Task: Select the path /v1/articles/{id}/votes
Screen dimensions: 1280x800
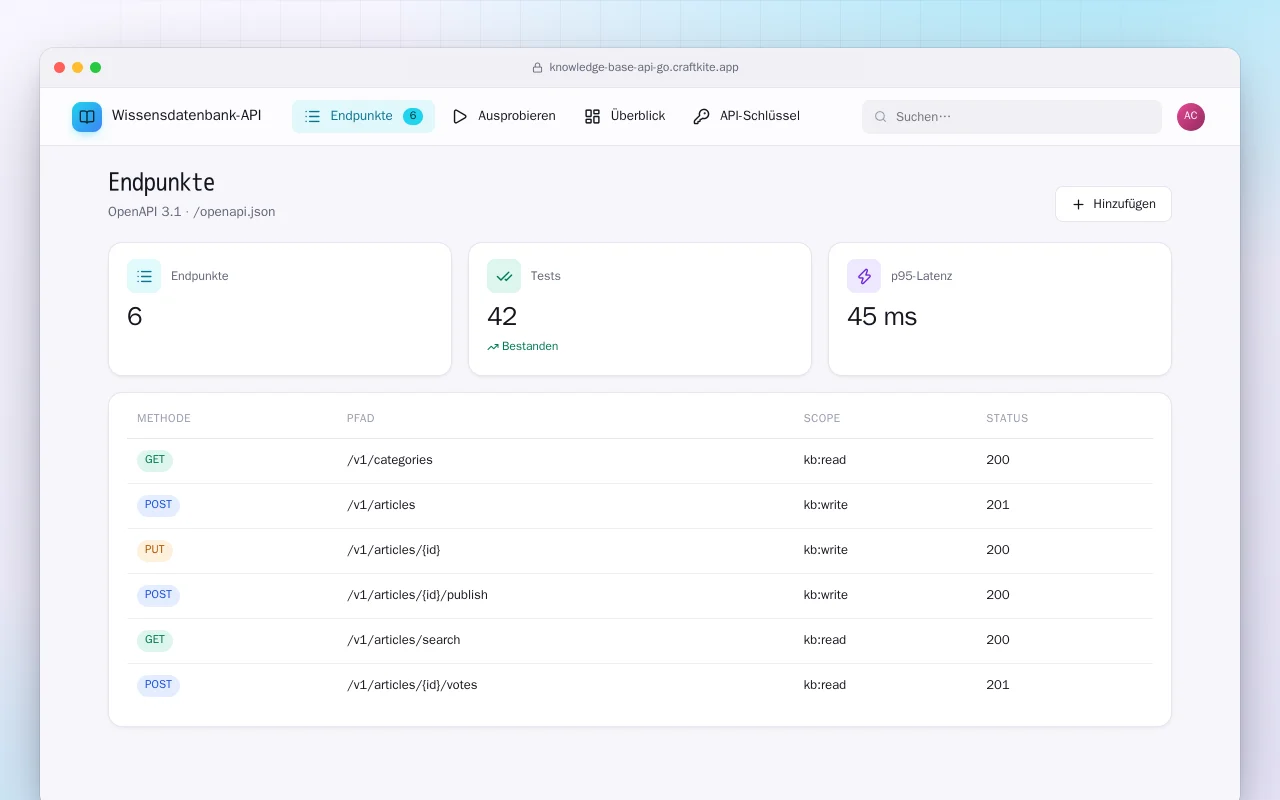Action: click(x=412, y=685)
